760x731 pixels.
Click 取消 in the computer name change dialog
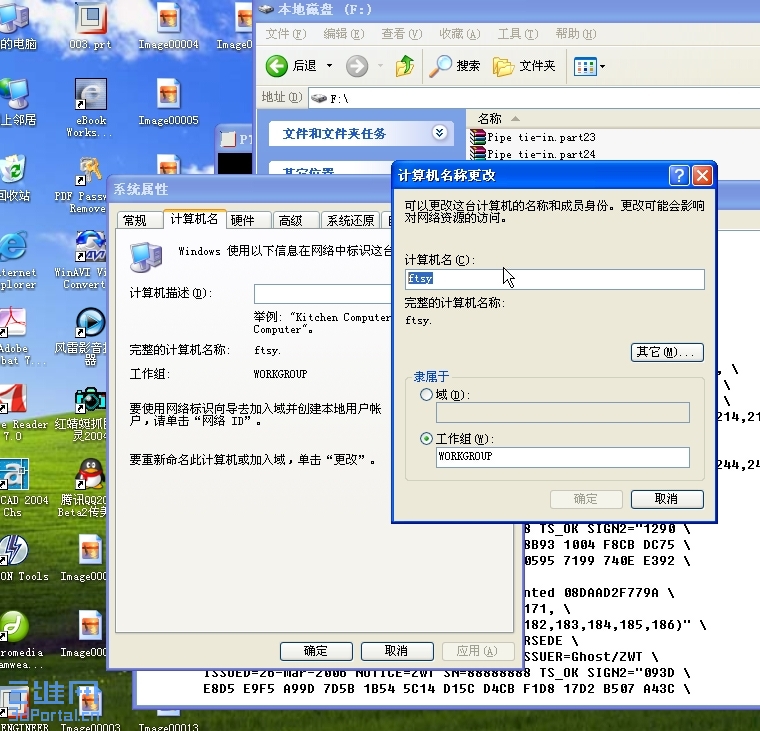(x=667, y=499)
